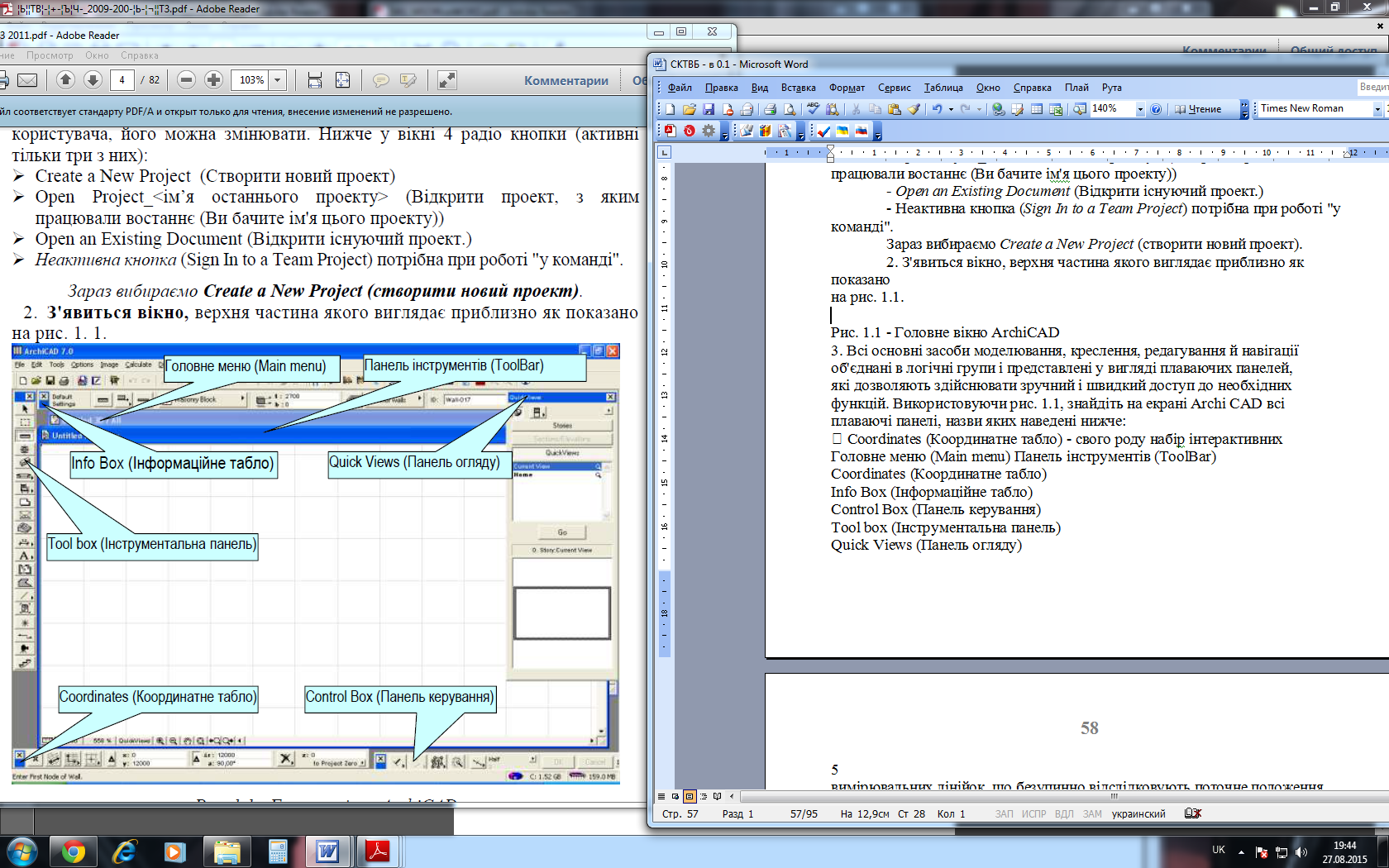Expand Undo history dropdown arrow in Word

click(951, 109)
